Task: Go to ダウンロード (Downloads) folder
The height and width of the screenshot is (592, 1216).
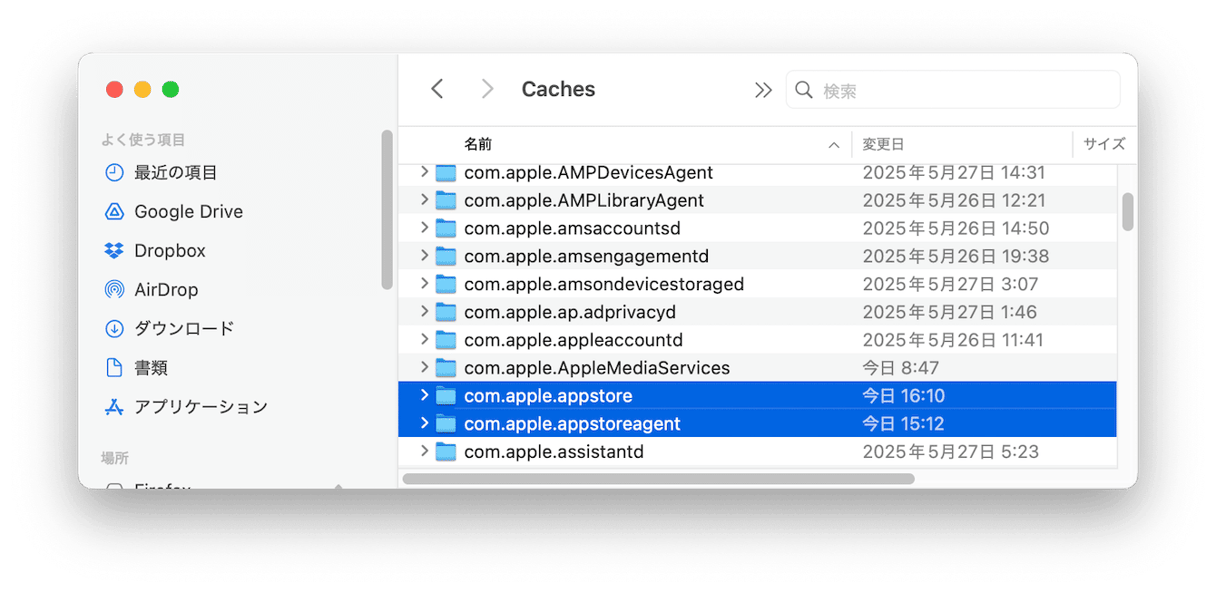Action: 184,329
